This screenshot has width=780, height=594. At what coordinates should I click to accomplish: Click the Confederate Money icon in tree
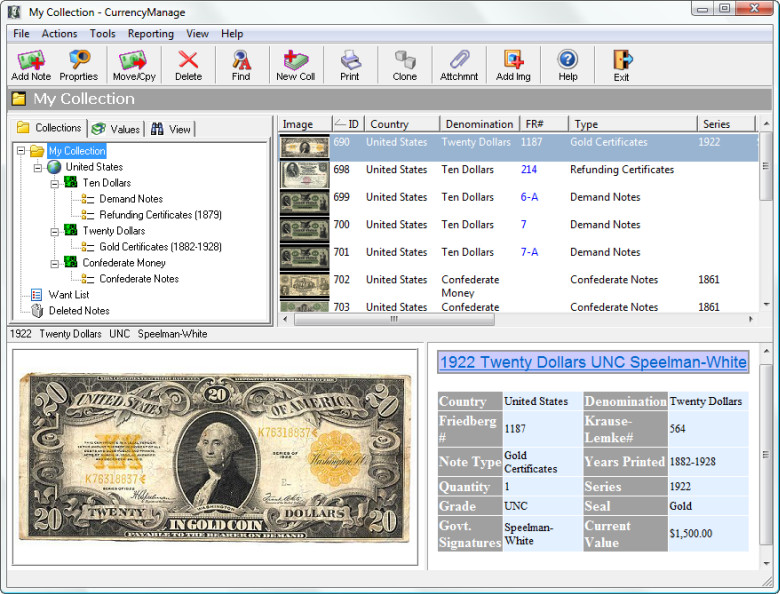pos(71,262)
